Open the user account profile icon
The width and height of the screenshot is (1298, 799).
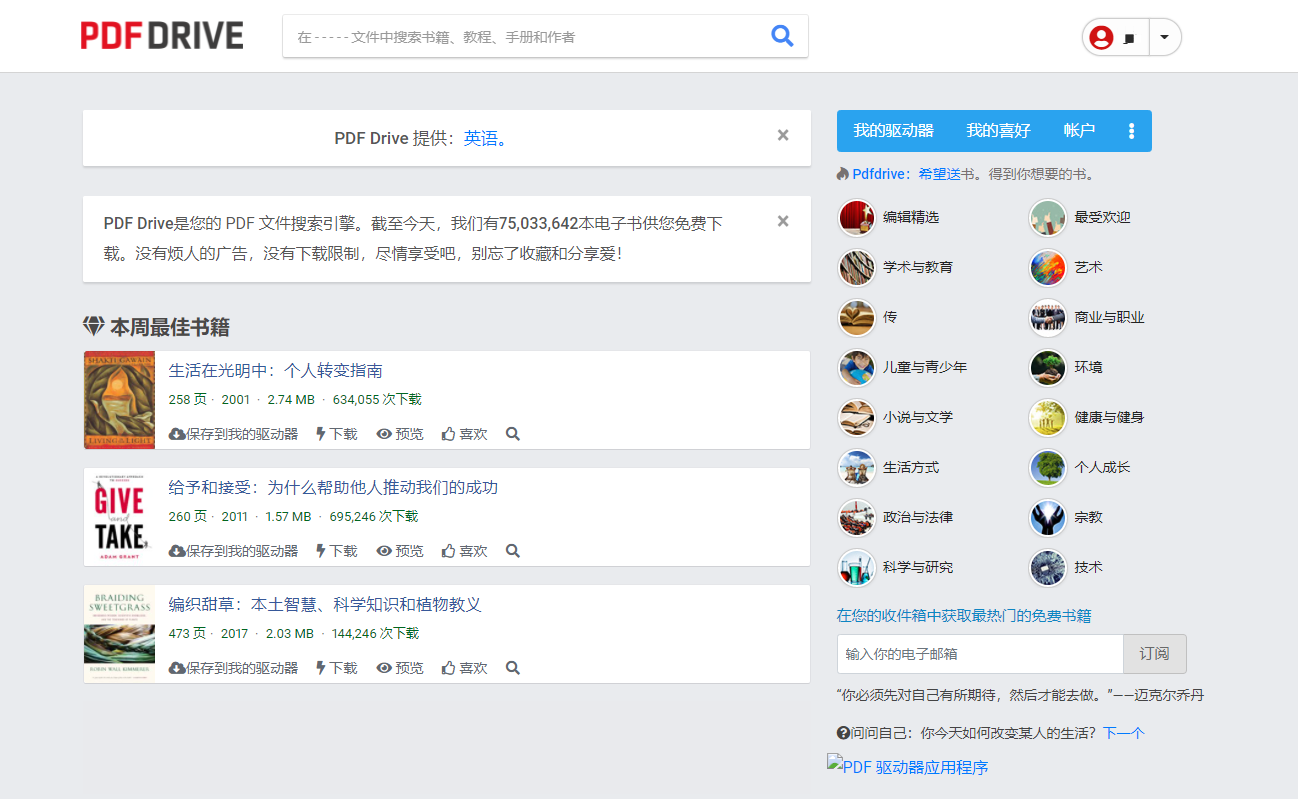tap(1101, 36)
